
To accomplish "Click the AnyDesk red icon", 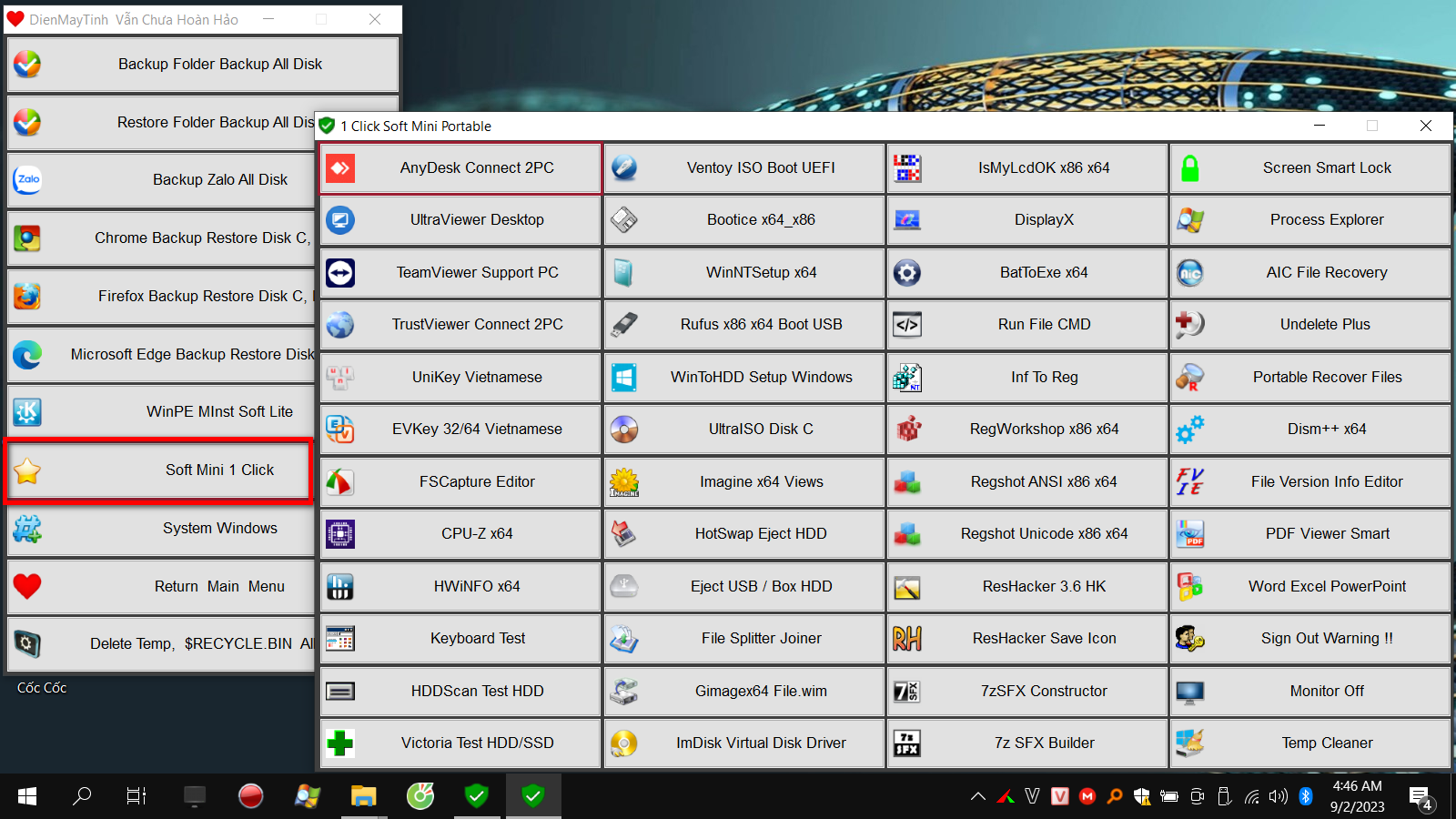I will pos(340,168).
